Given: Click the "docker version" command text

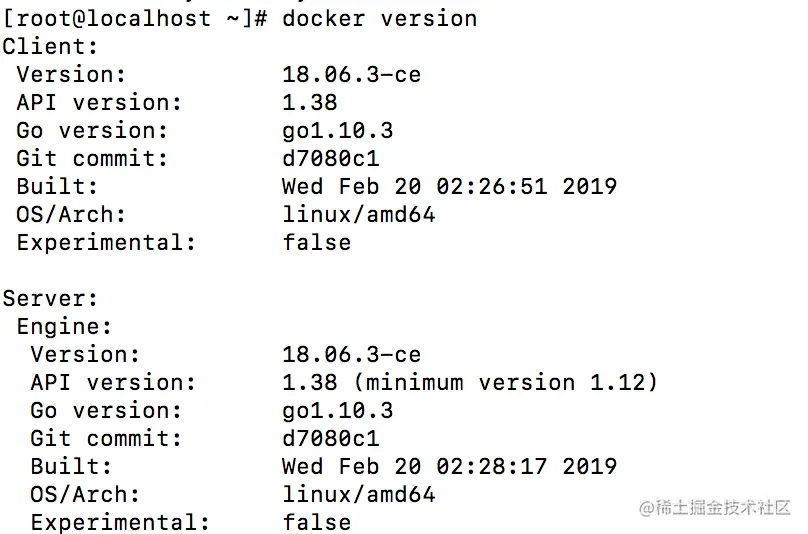Looking at the screenshot, I should click(379, 18).
